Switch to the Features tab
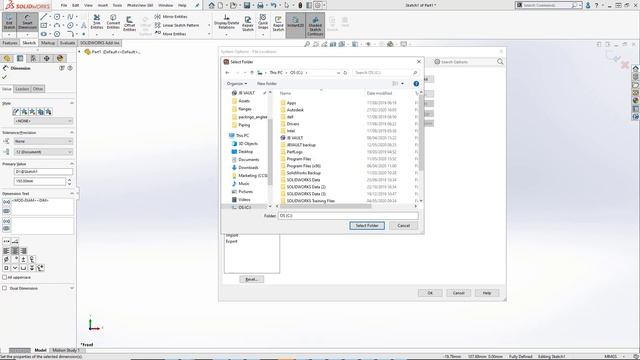Viewport: 640px width, 360px height. (10, 43)
